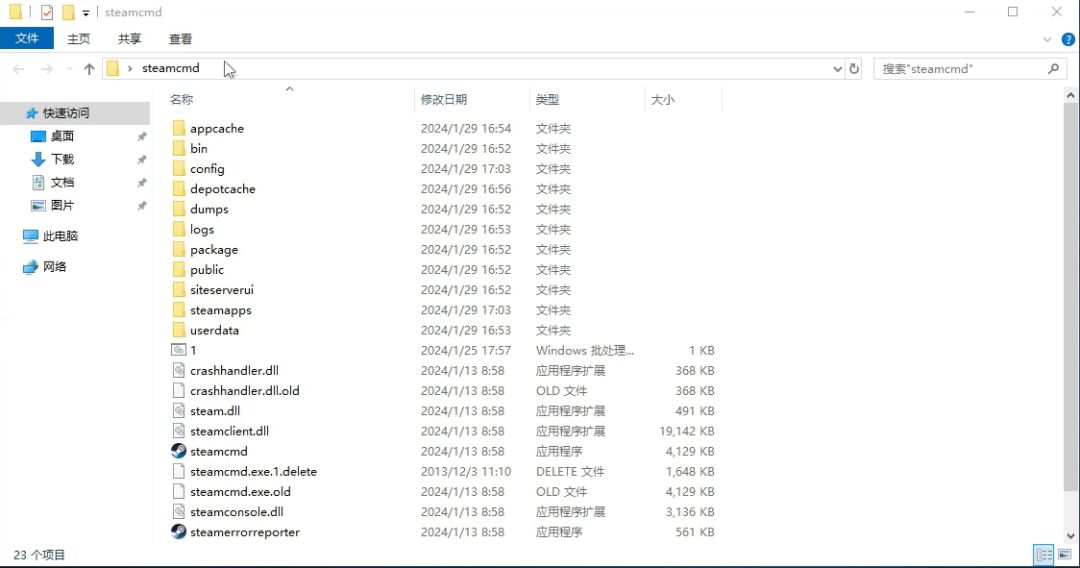Click the steamconsole.dll file icon
Screen dimensions: 1080x568
(179, 512)
